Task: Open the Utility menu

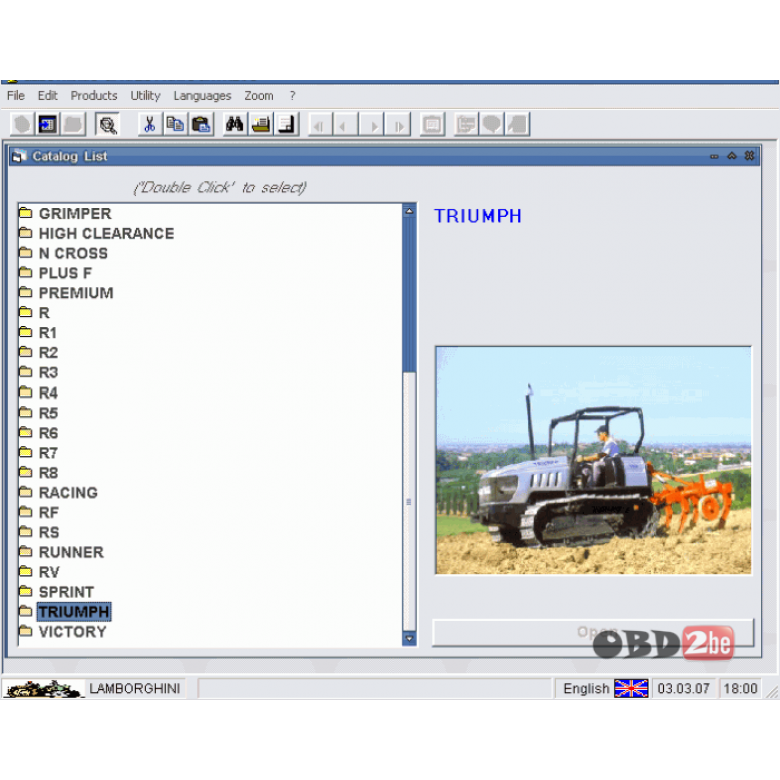Action: click(145, 96)
